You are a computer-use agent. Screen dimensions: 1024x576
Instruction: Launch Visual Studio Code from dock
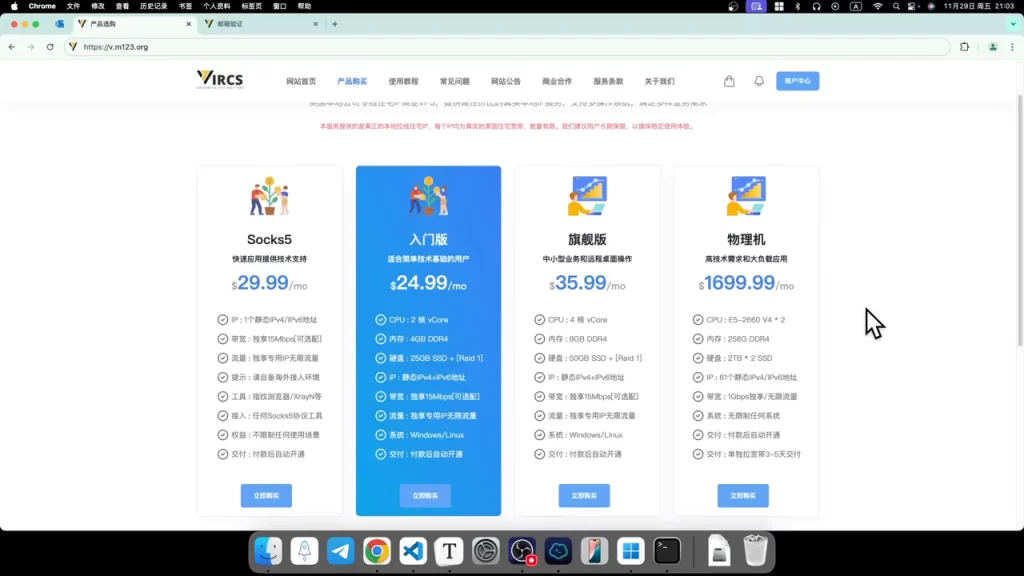(413, 551)
